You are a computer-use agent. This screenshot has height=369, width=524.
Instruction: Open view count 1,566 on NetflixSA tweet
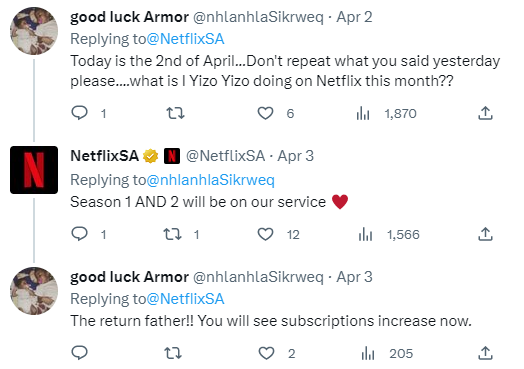tap(365, 234)
